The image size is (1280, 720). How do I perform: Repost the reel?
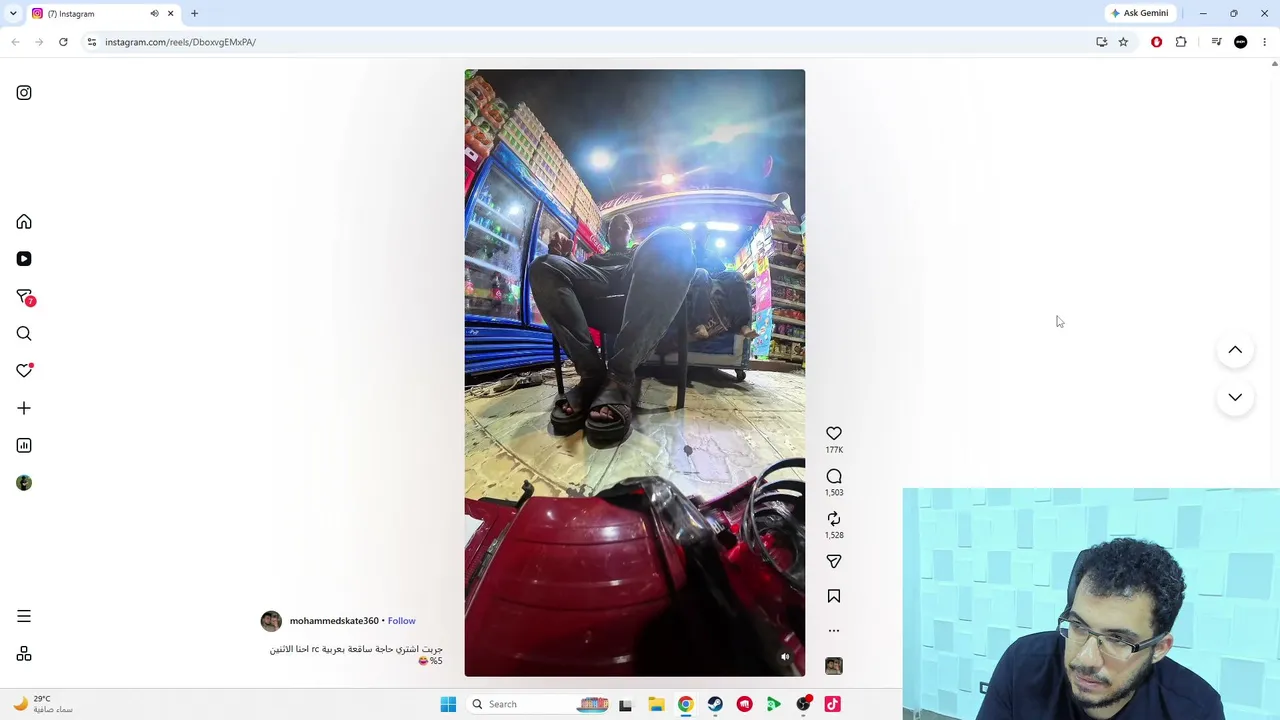coord(834,519)
